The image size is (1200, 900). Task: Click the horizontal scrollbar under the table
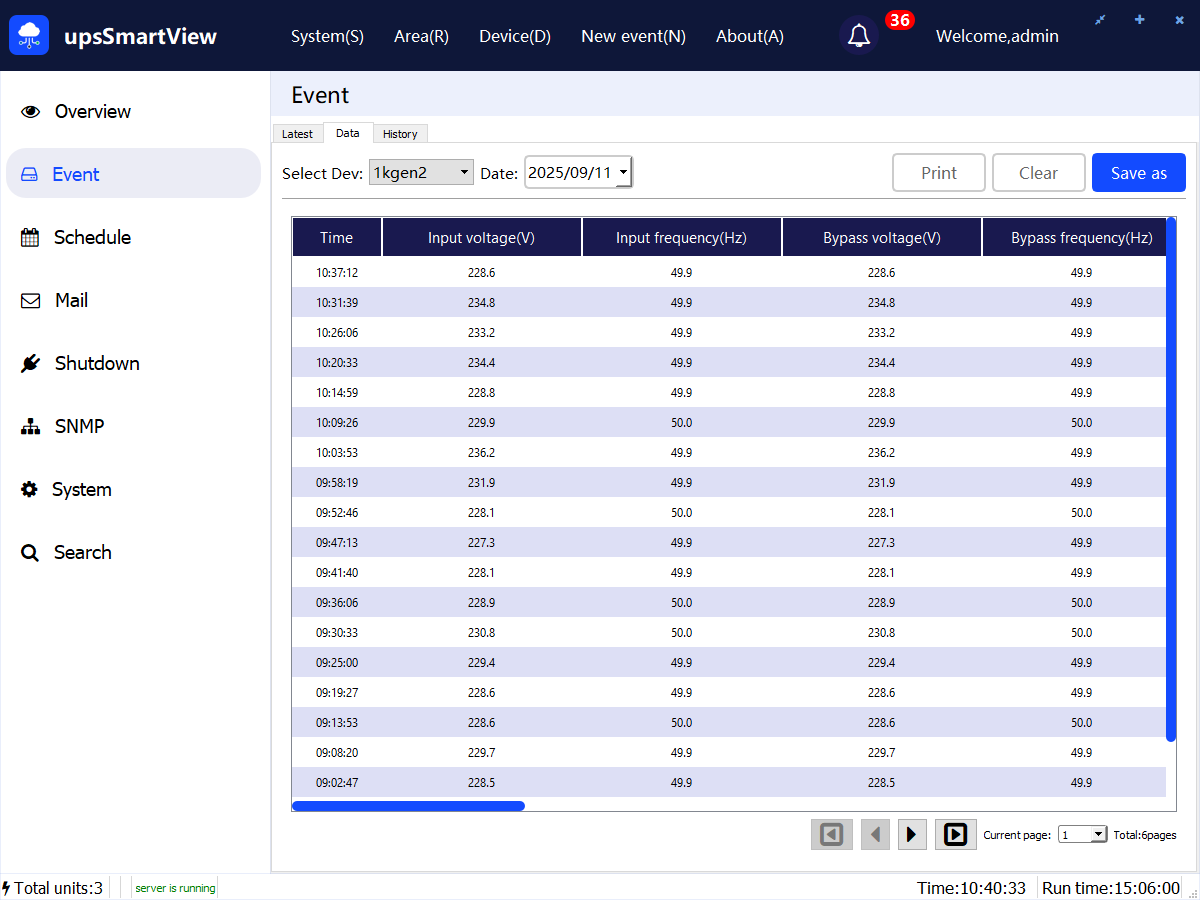pyautogui.click(x=408, y=806)
